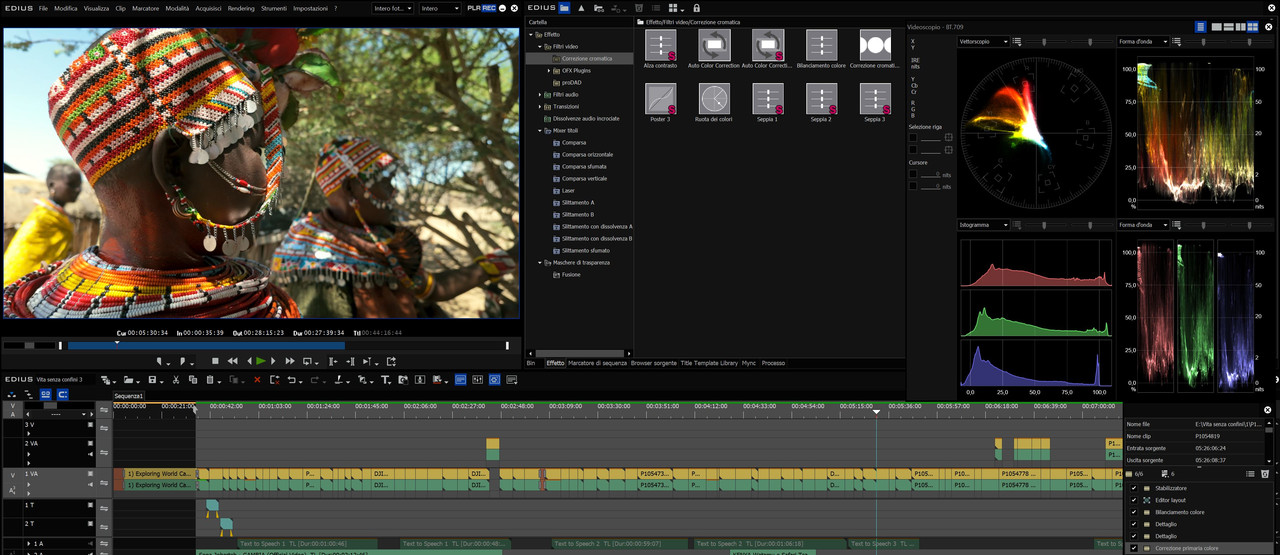Click the lock icon in effect panel toolbar

697,8
